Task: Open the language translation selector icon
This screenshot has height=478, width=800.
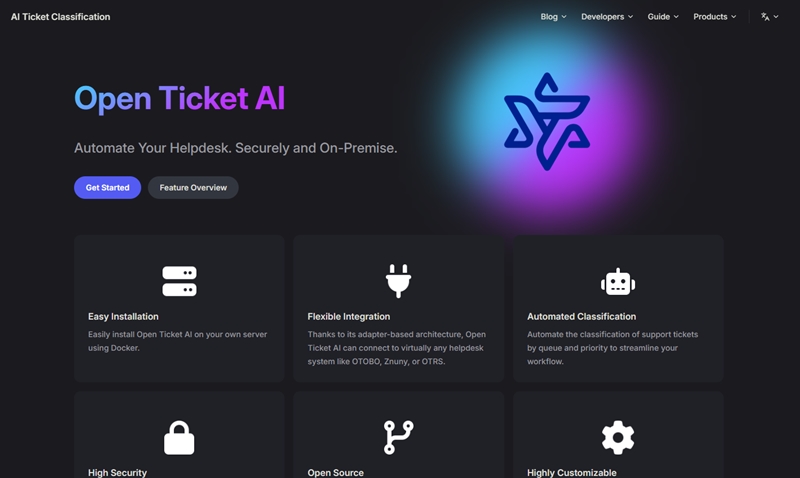Action: click(x=765, y=17)
